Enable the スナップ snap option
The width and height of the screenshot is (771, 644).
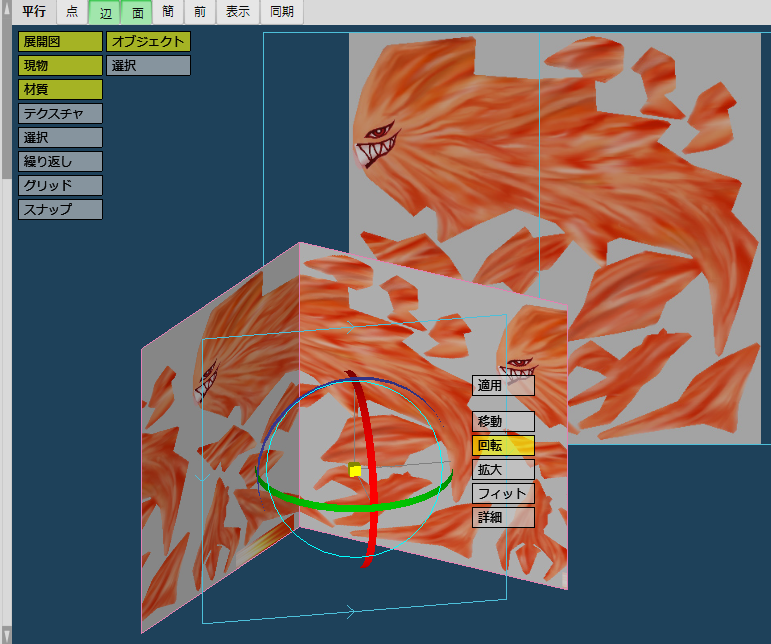(x=60, y=209)
